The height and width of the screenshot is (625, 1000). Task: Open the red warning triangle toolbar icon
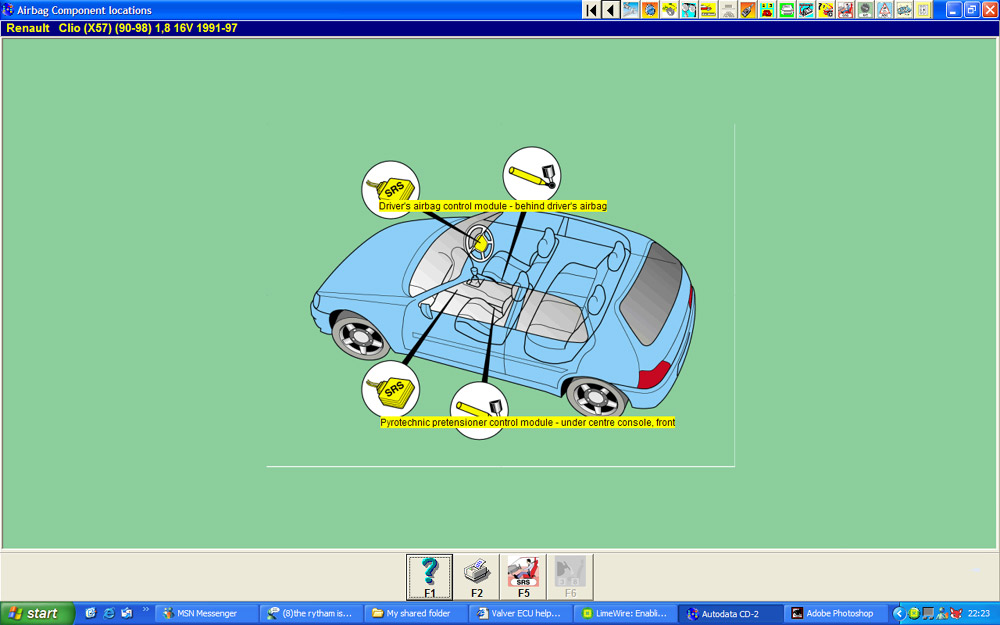pyautogui.click(x=885, y=10)
